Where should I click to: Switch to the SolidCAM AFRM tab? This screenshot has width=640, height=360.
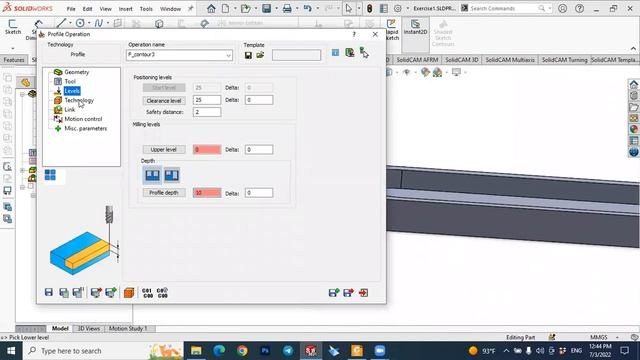click(417, 60)
